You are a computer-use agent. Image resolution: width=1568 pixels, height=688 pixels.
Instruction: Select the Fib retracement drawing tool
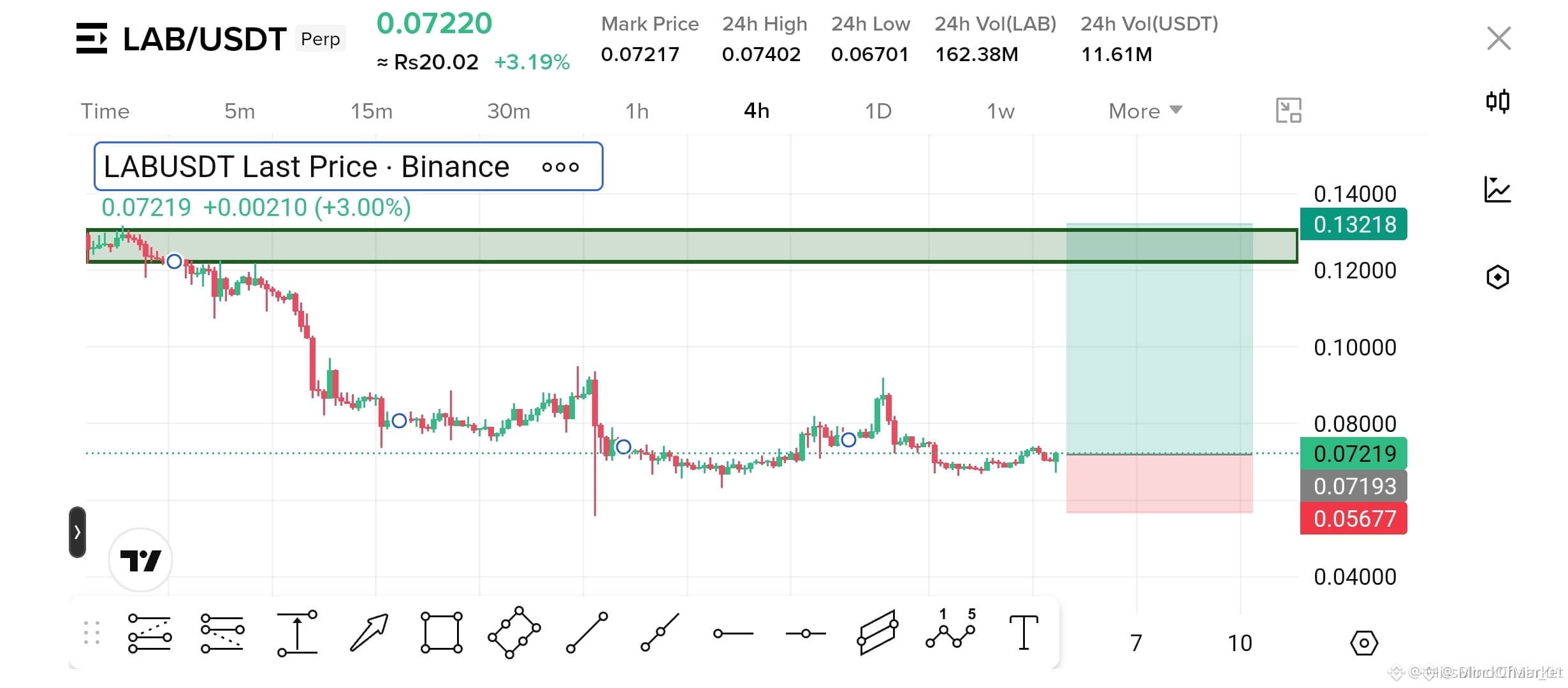pyautogui.click(x=149, y=633)
